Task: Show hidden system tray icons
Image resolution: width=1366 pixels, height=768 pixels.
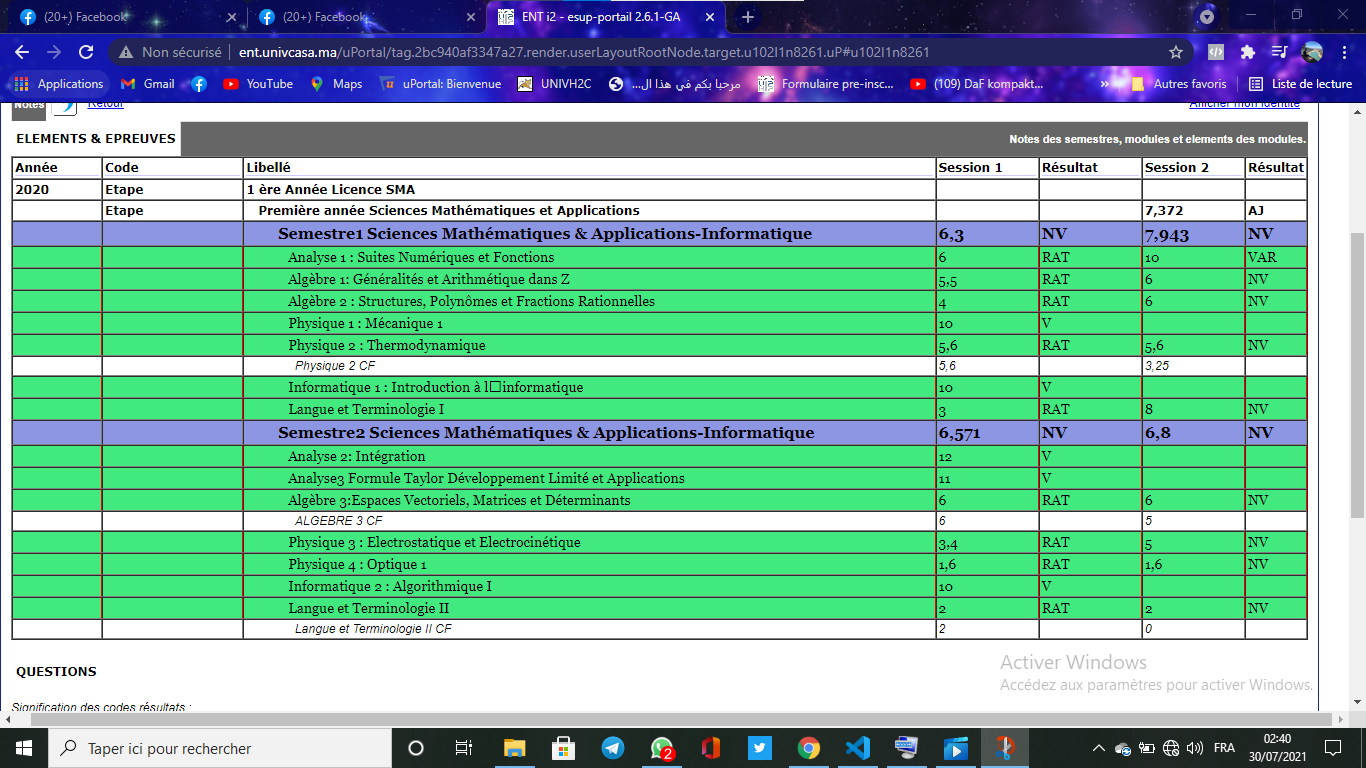Action: point(1099,748)
